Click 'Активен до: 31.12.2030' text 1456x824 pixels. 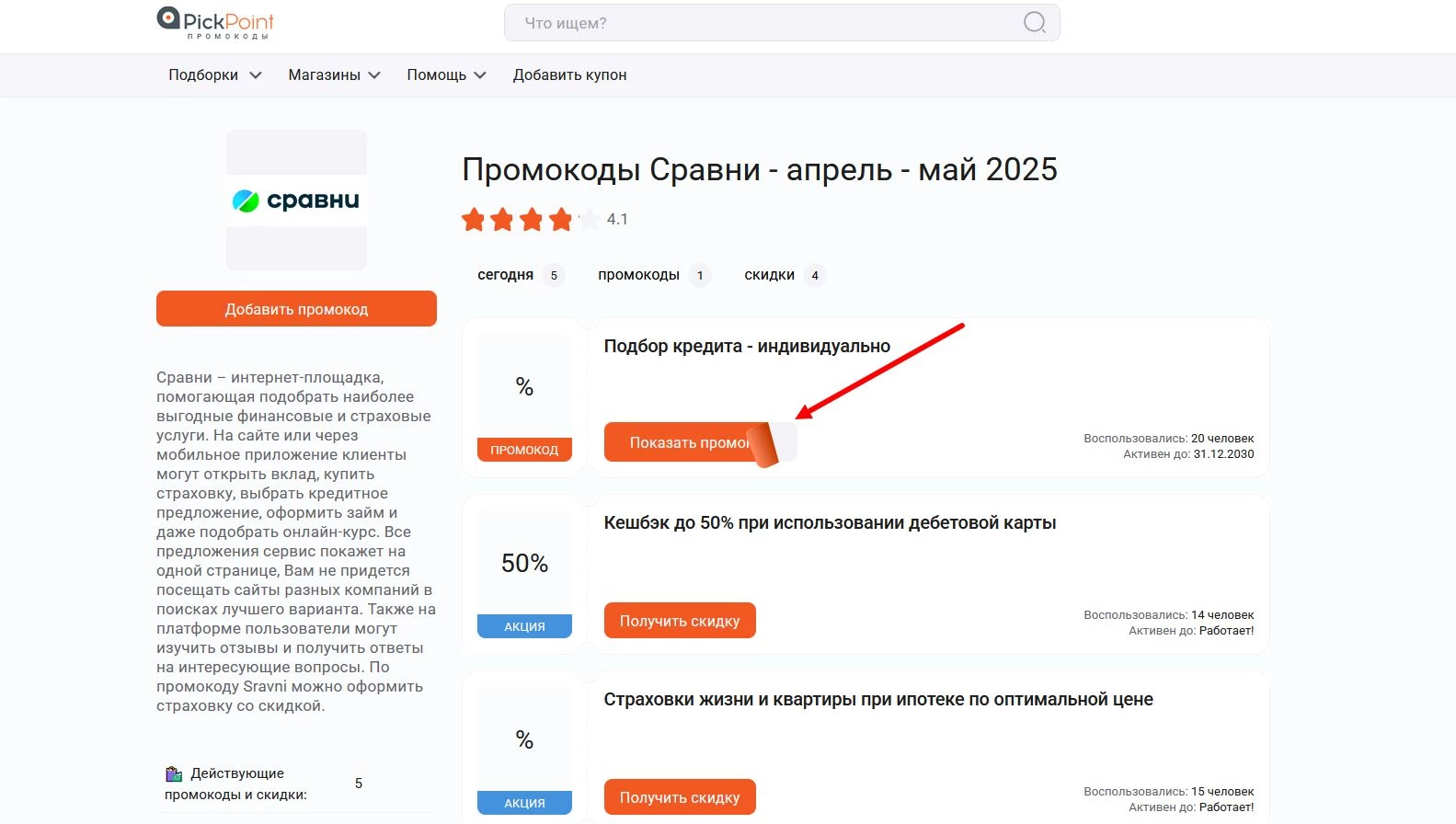pos(1188,454)
